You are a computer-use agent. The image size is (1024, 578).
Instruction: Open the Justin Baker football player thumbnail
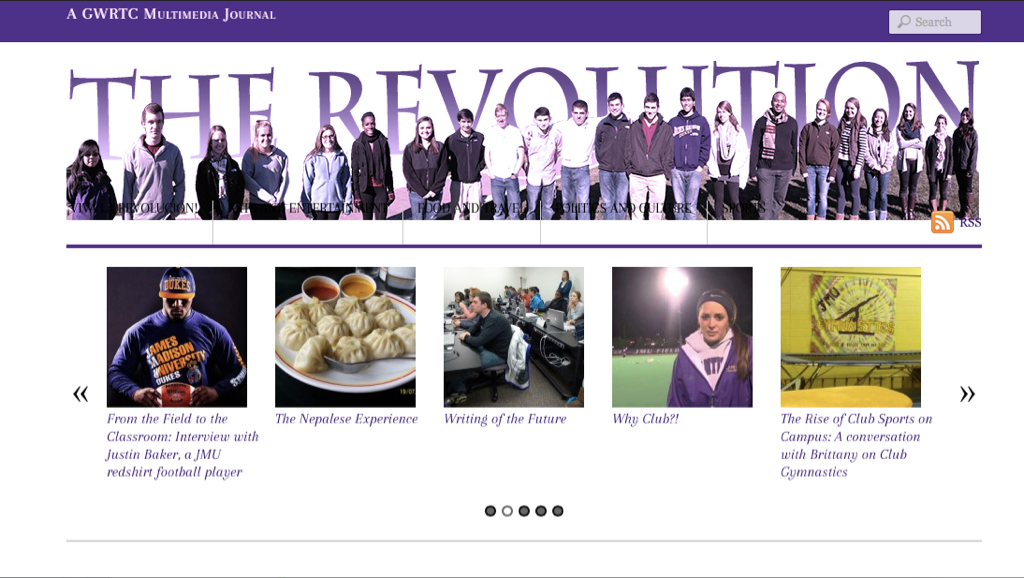177,337
